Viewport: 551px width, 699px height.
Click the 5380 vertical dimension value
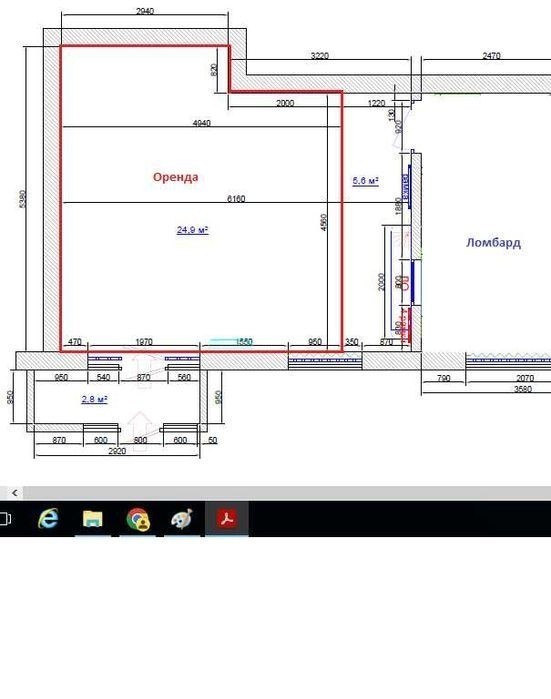click(x=22, y=199)
